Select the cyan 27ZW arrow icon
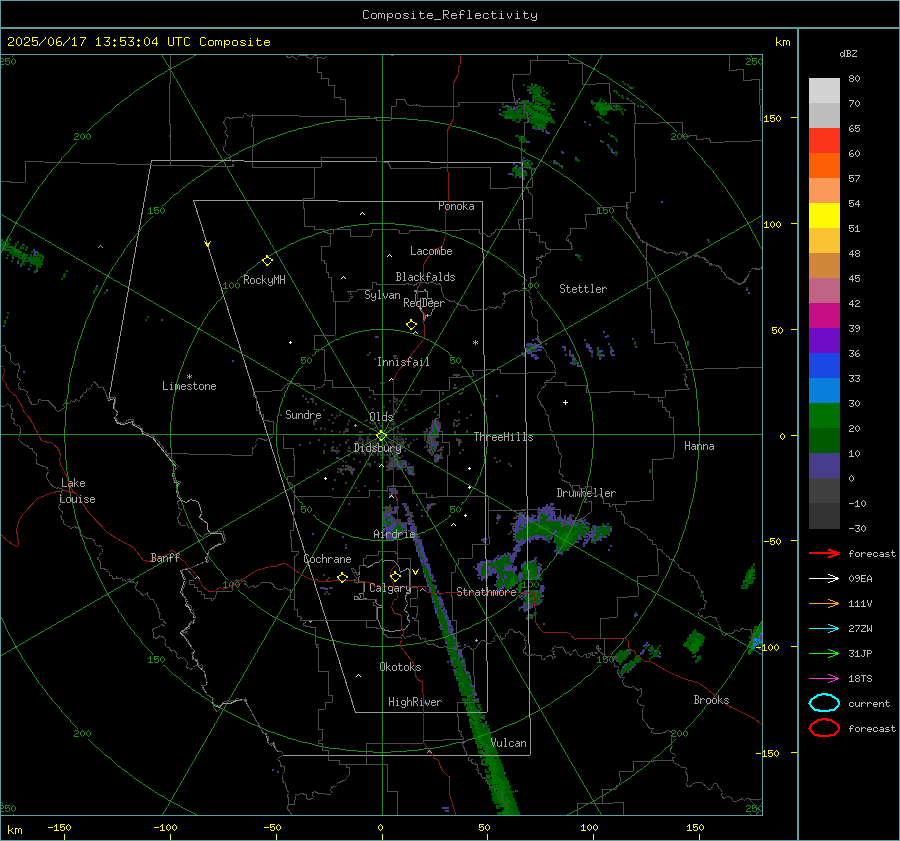 pyautogui.click(x=824, y=629)
